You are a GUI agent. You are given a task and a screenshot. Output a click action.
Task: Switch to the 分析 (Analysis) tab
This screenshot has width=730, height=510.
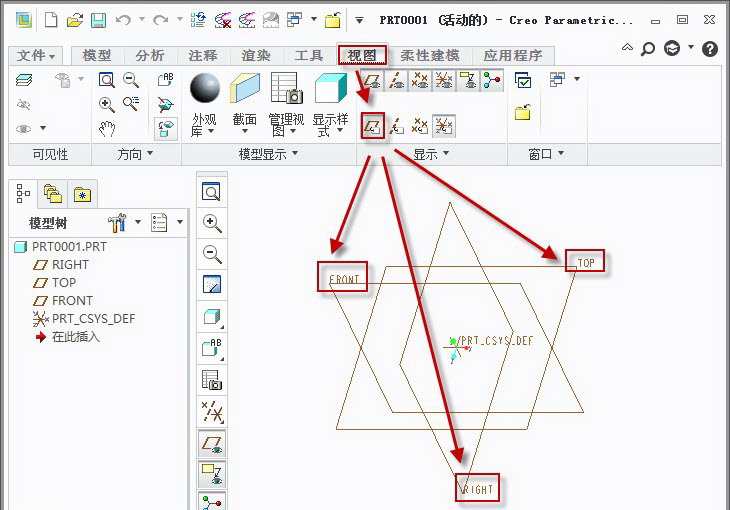(x=150, y=56)
